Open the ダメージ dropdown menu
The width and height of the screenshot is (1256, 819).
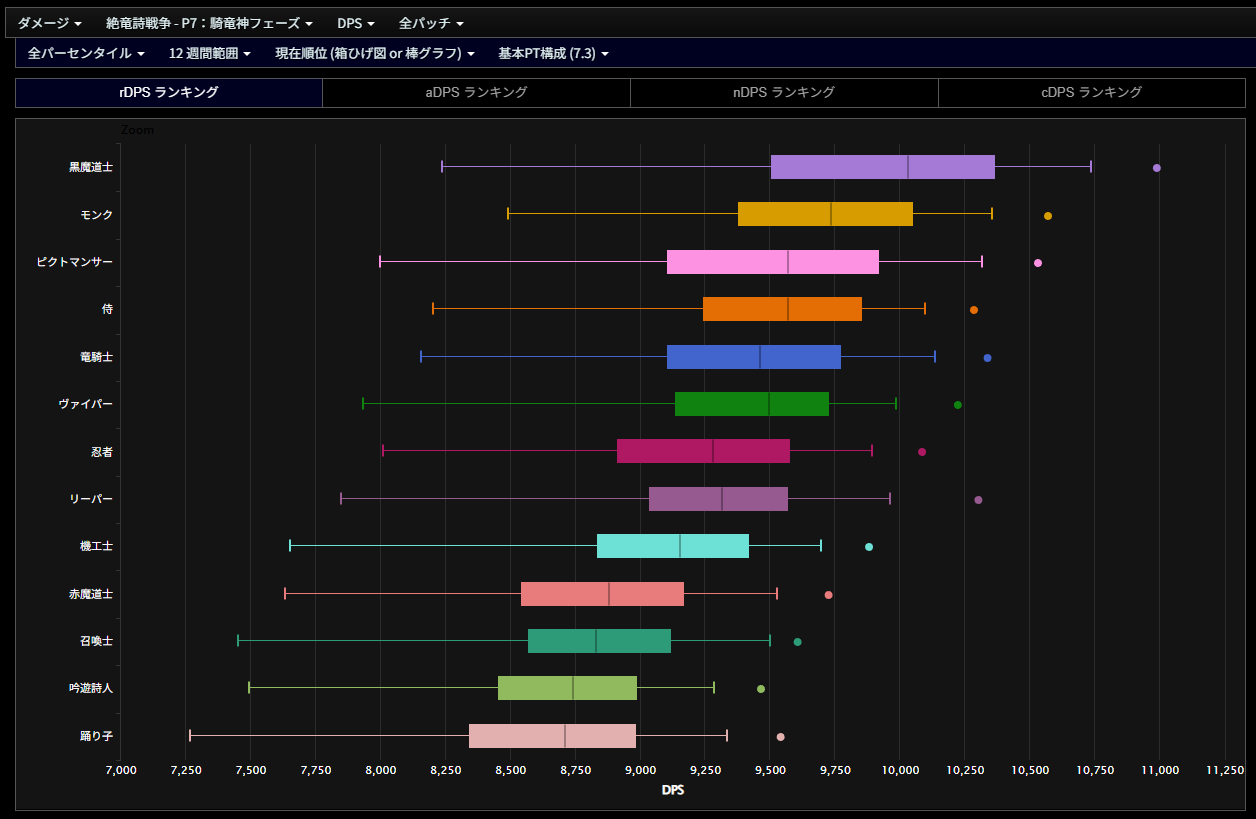49,23
